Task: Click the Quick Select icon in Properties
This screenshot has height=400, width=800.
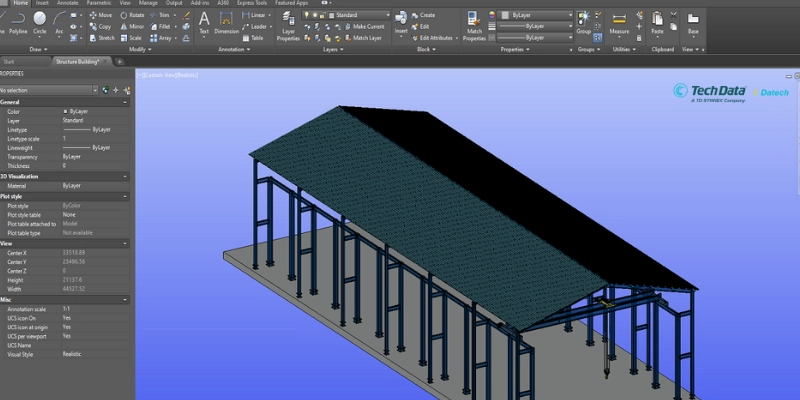Action: pyautogui.click(x=127, y=90)
